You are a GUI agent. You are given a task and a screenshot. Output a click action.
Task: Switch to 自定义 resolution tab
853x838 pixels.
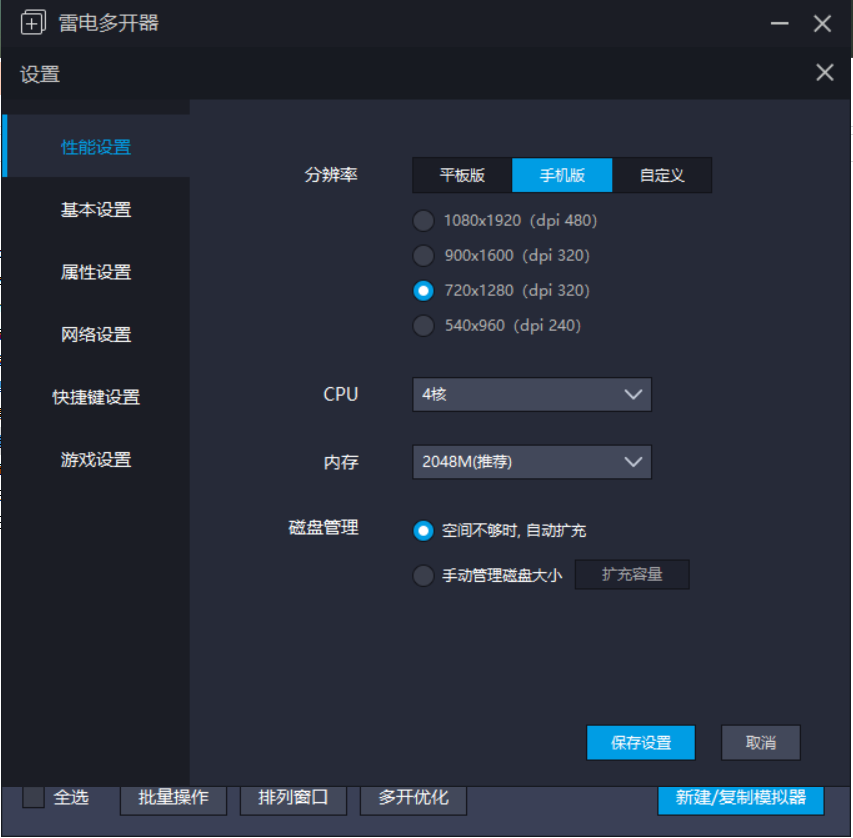(662, 175)
